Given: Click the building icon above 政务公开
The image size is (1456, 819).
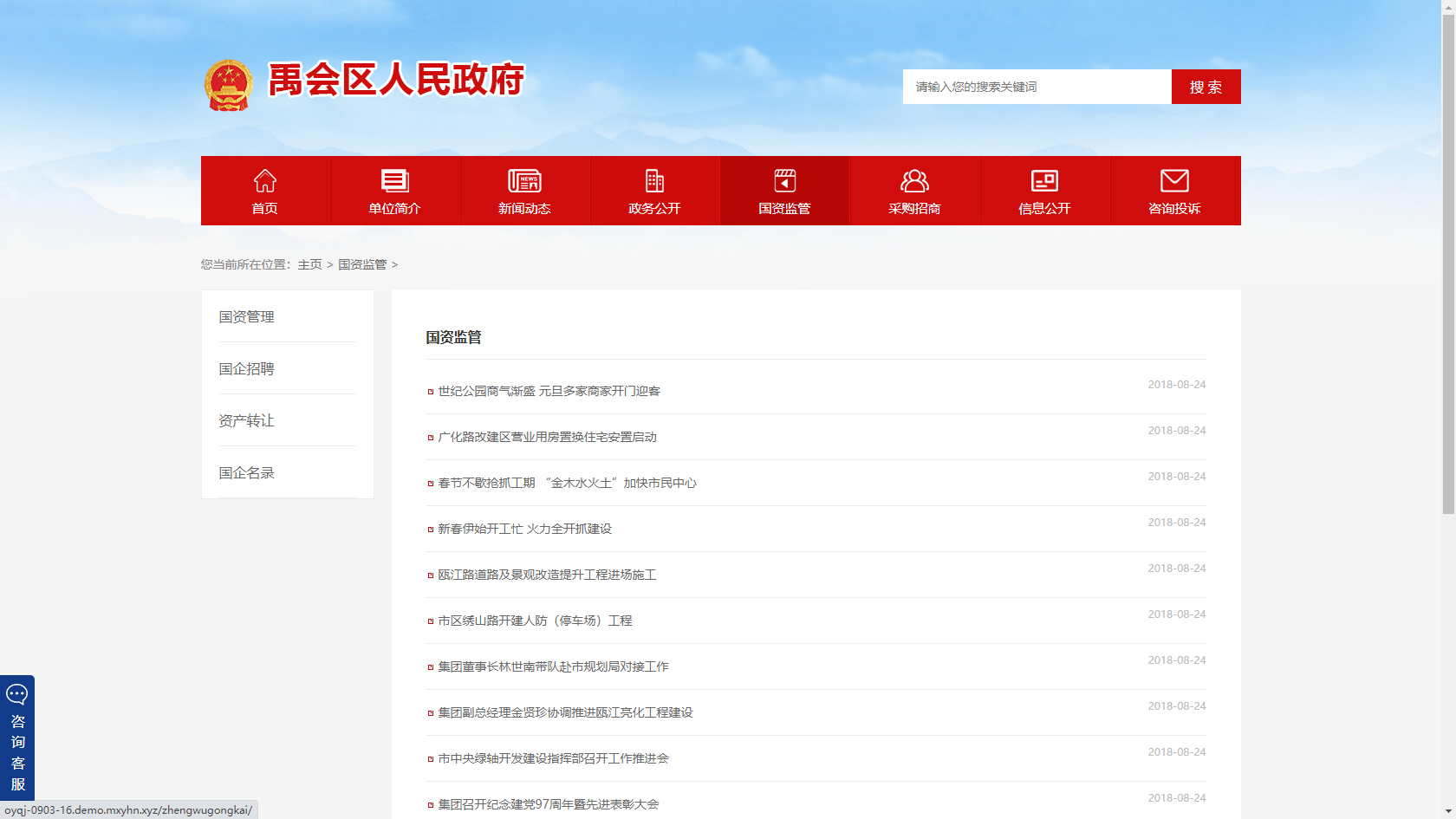Looking at the screenshot, I should coord(654,180).
